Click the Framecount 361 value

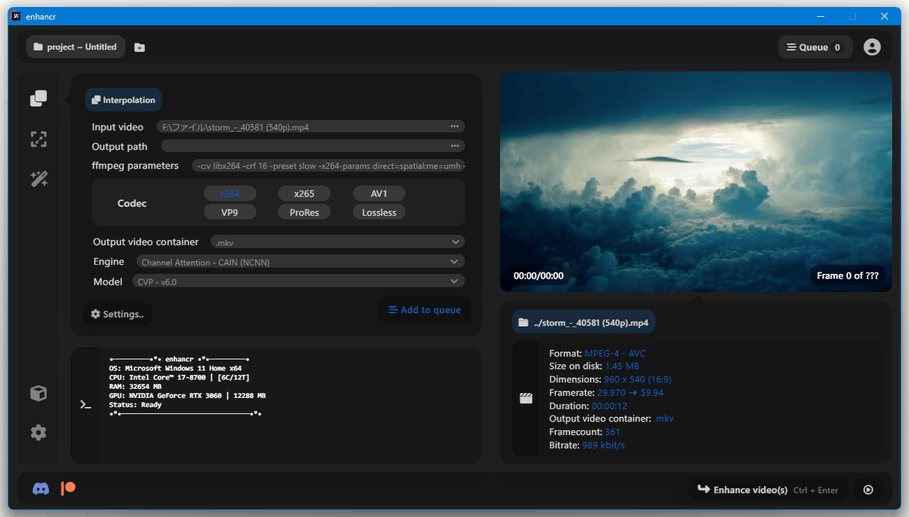pyautogui.click(x=612, y=432)
